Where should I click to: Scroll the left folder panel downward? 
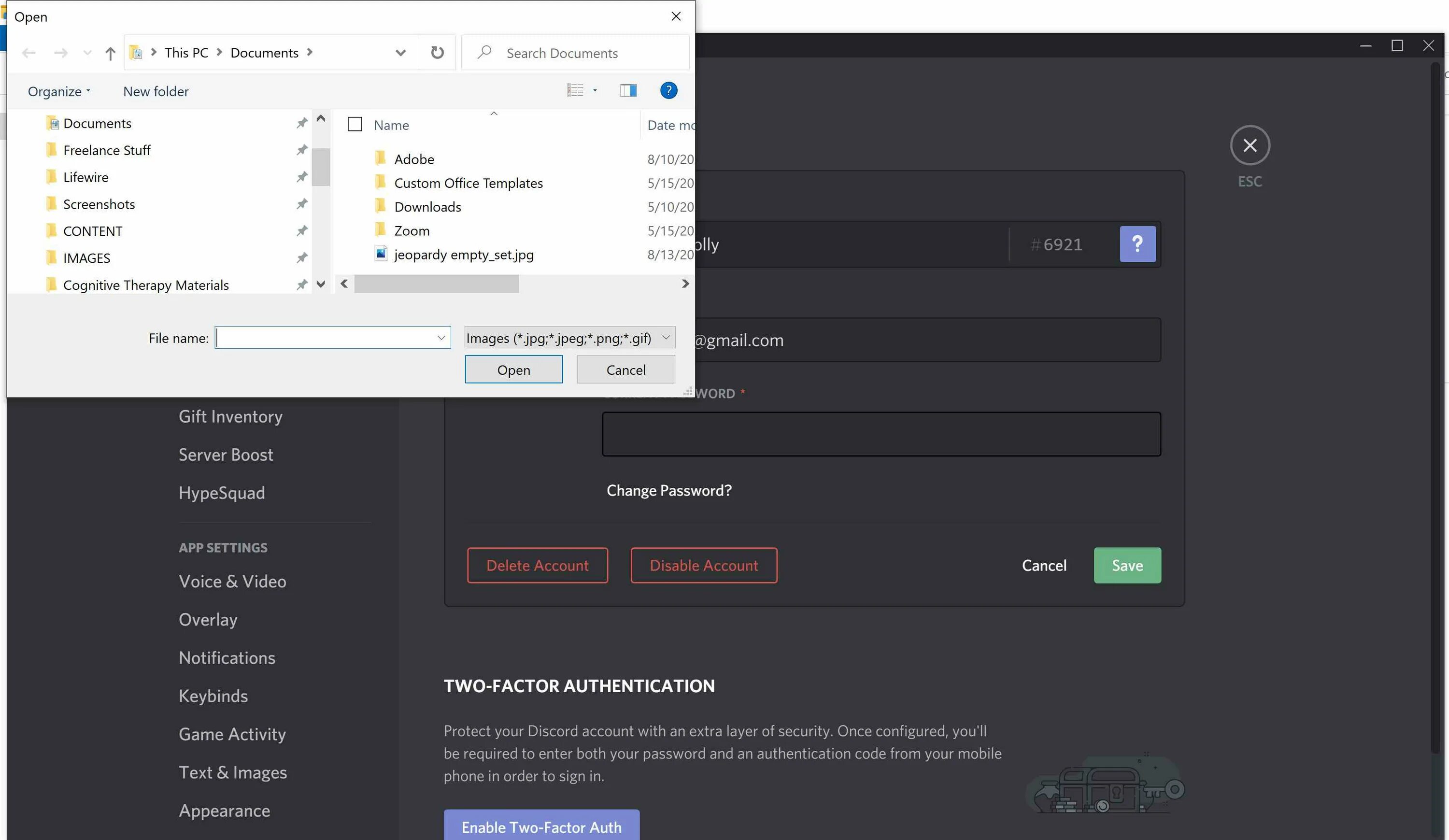click(321, 284)
